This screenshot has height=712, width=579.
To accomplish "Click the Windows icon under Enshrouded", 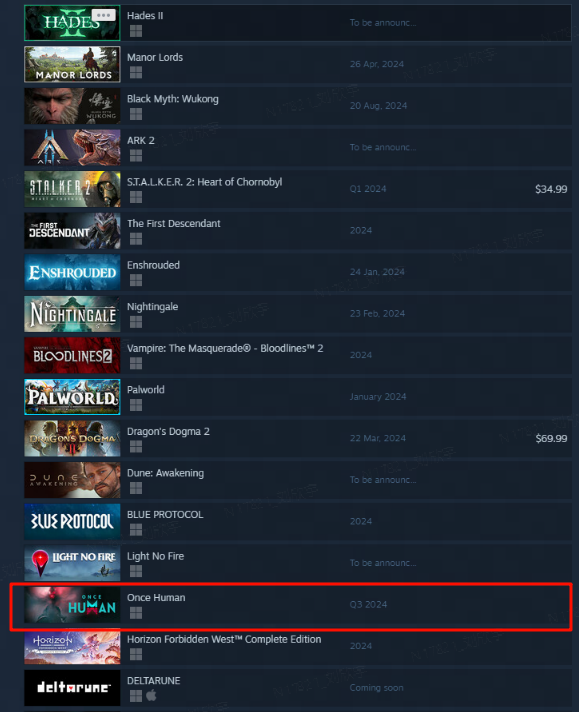I will (136, 280).
